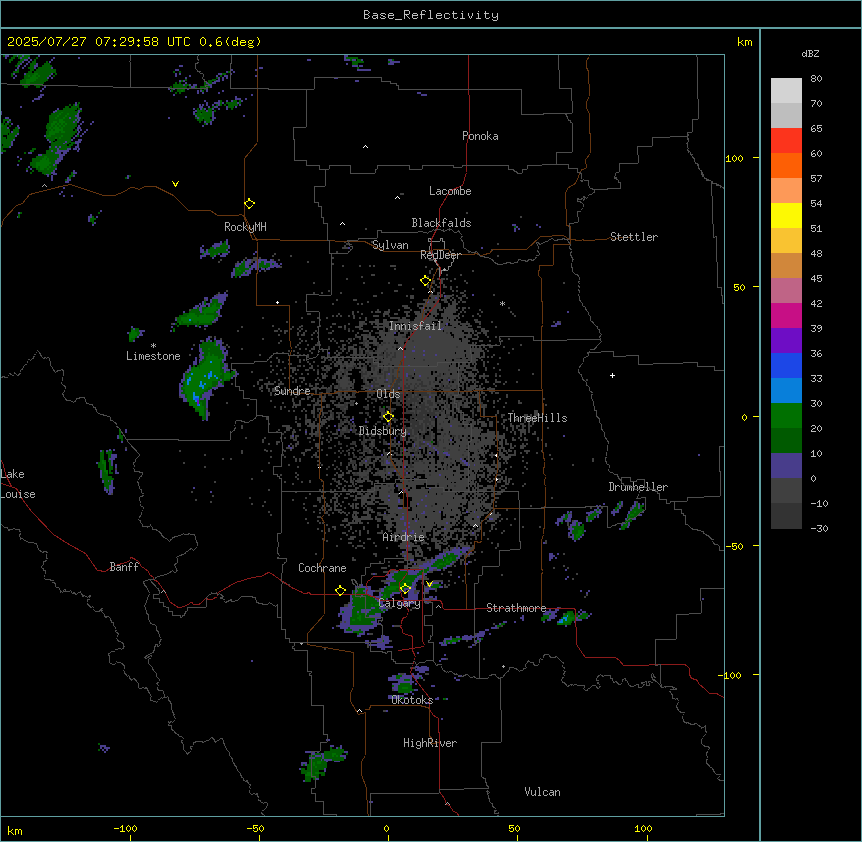Click the Lake Louise label
The width and height of the screenshot is (862, 842).
tap(18, 484)
